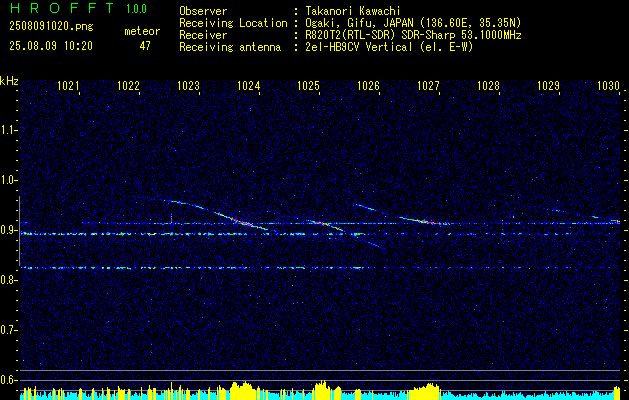
Task: Click the HROFFT title text
Action: point(62,8)
